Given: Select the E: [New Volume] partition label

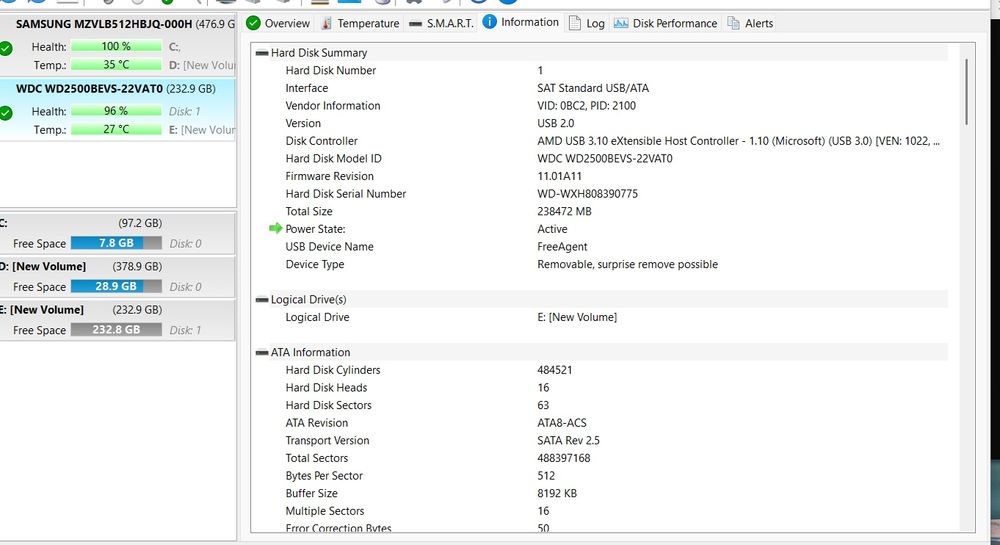Looking at the screenshot, I should [42, 310].
